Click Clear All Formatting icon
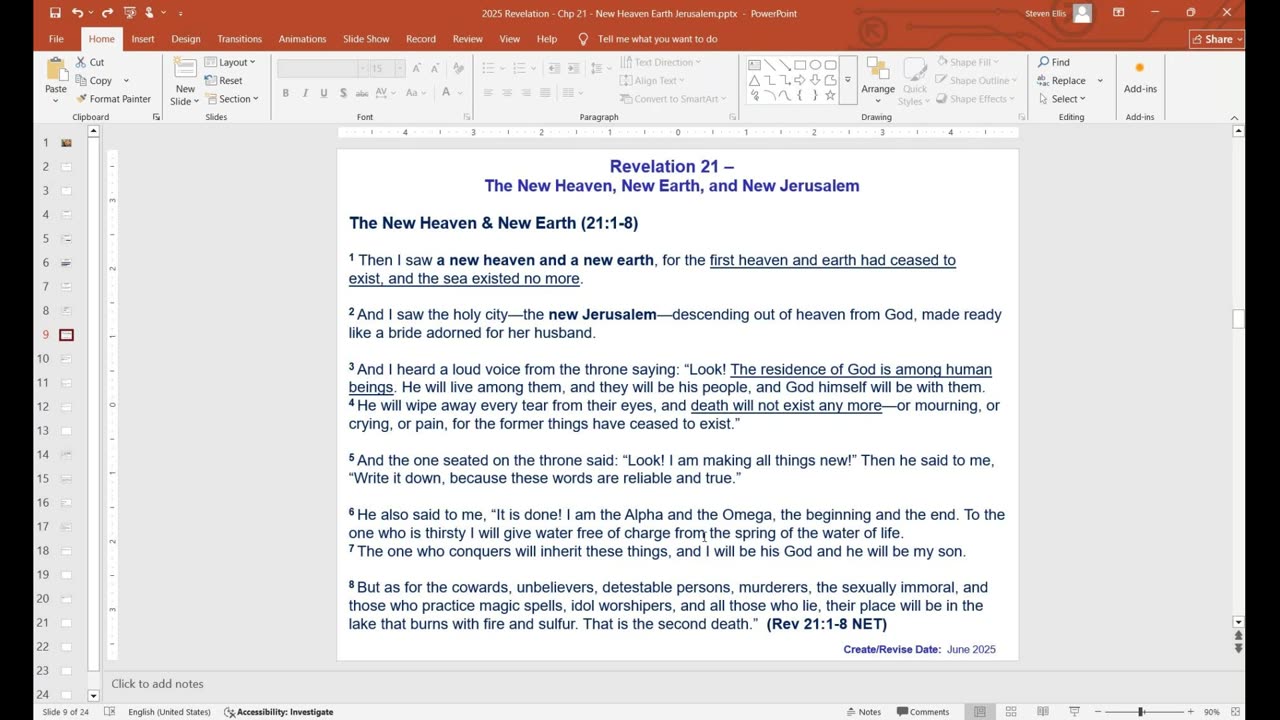Screen dimensions: 1280x720 (458, 68)
